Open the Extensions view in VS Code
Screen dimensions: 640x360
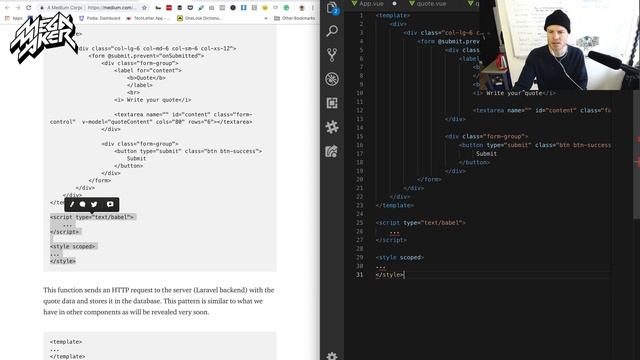click(x=332, y=103)
